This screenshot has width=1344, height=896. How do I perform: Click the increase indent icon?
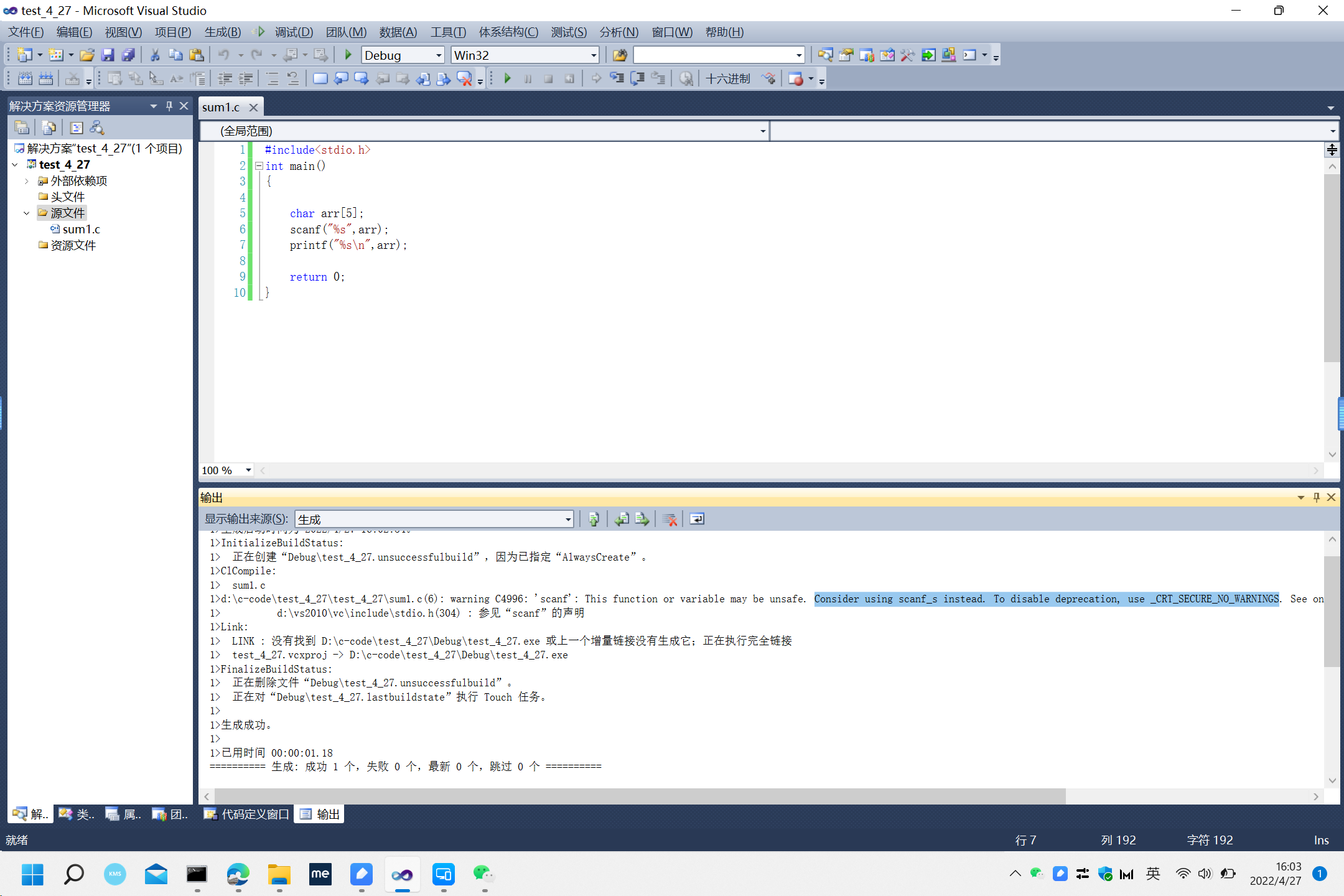246,79
